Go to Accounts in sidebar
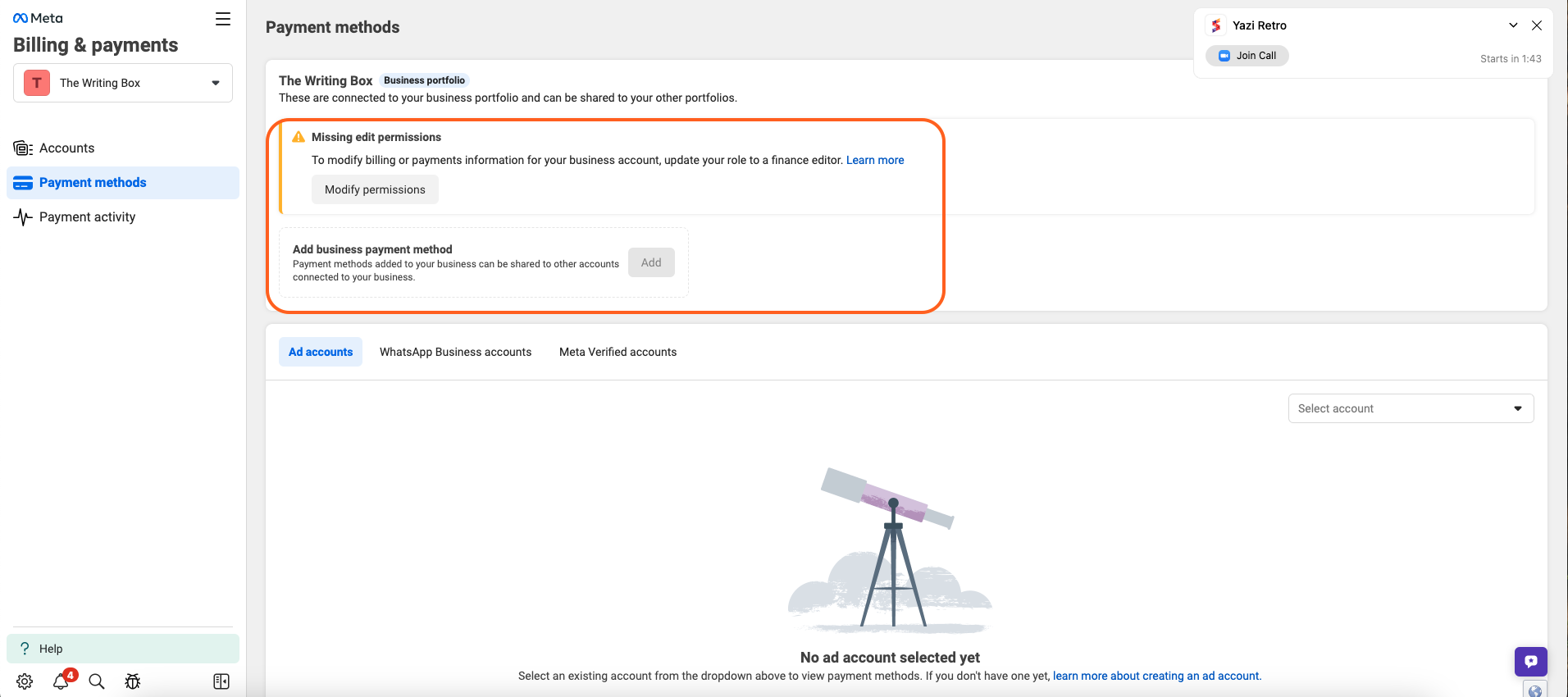Viewport: 1568px width, 697px height. (x=66, y=148)
